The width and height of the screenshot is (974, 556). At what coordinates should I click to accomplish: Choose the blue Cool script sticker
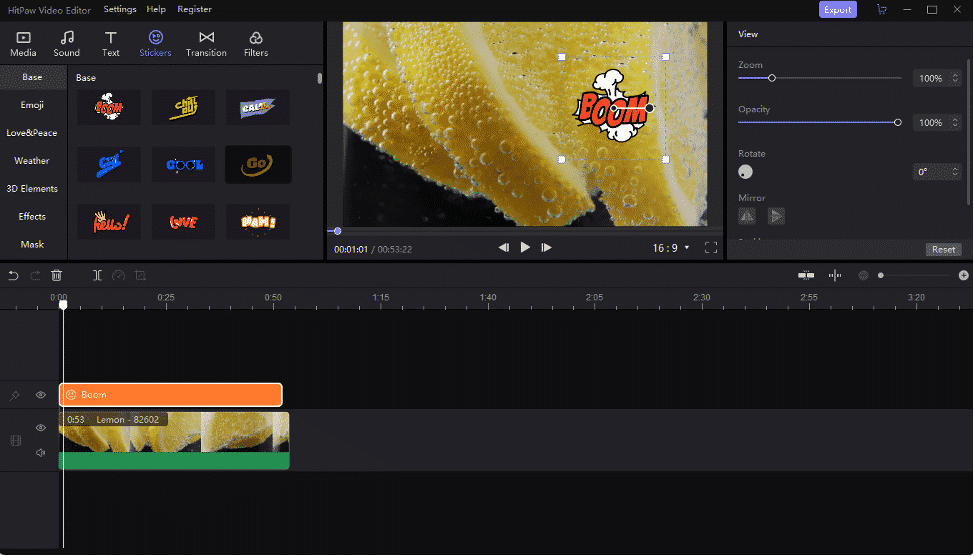pos(109,165)
